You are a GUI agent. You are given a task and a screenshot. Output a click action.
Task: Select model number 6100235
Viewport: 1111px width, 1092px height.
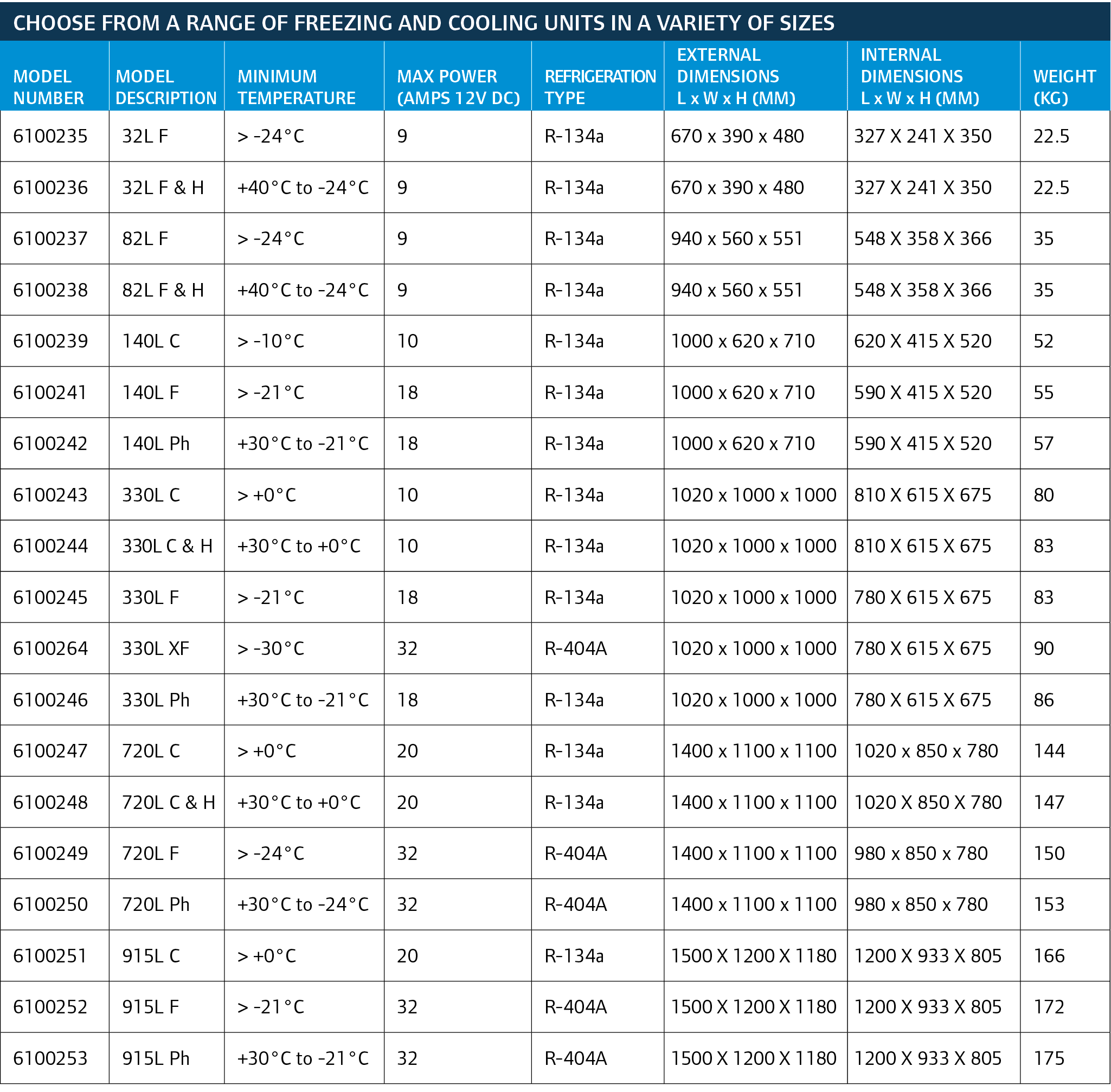50,136
